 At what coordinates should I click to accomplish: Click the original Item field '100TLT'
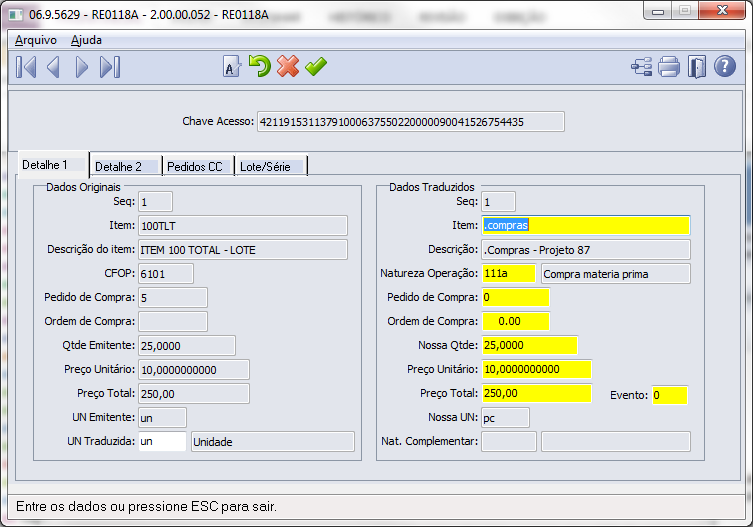pos(243,225)
